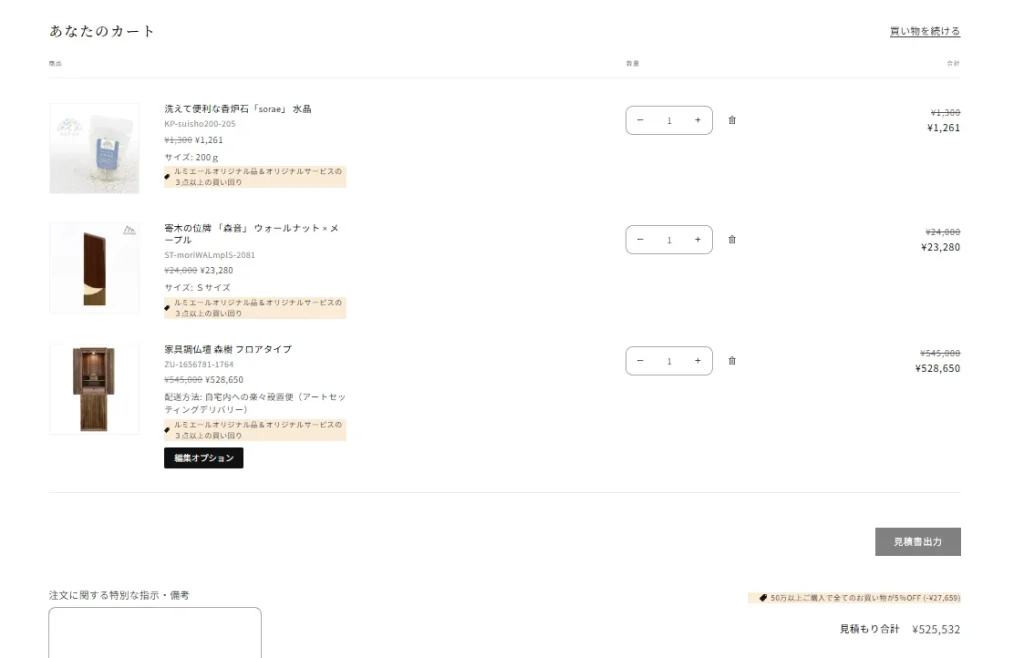Decrease quantity of sorae 水晶 with minus
The height and width of the screenshot is (658, 1024).
tap(641, 120)
